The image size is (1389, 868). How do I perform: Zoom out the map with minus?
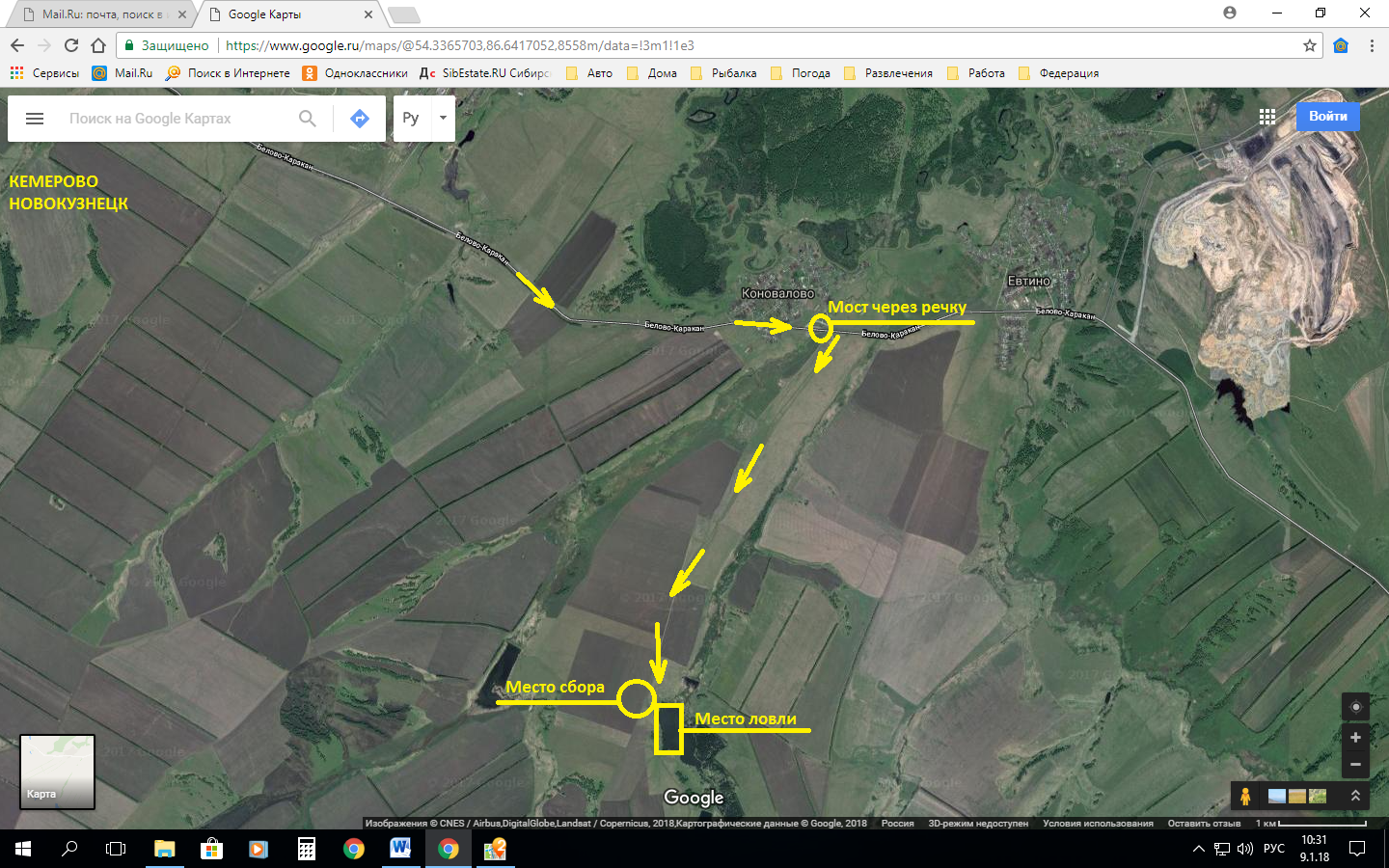pyautogui.click(x=1355, y=765)
